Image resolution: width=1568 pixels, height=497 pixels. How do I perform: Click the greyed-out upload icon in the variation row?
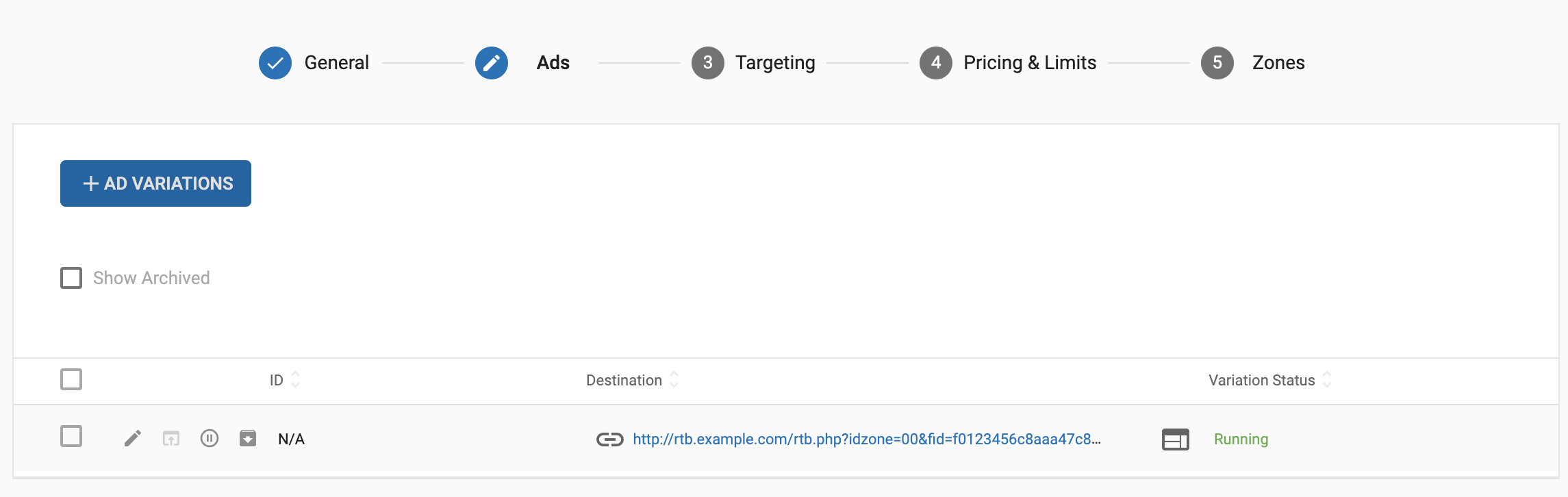[x=171, y=438]
